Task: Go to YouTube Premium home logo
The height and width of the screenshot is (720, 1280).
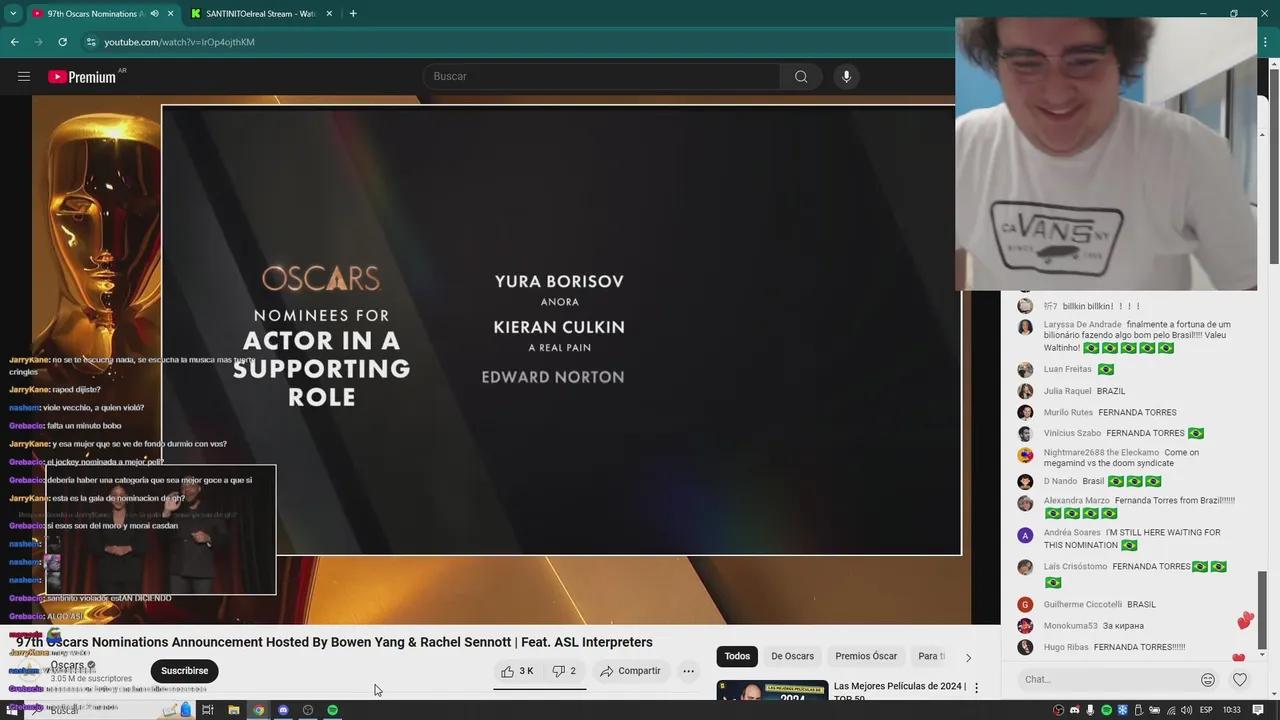Action: coord(82,77)
